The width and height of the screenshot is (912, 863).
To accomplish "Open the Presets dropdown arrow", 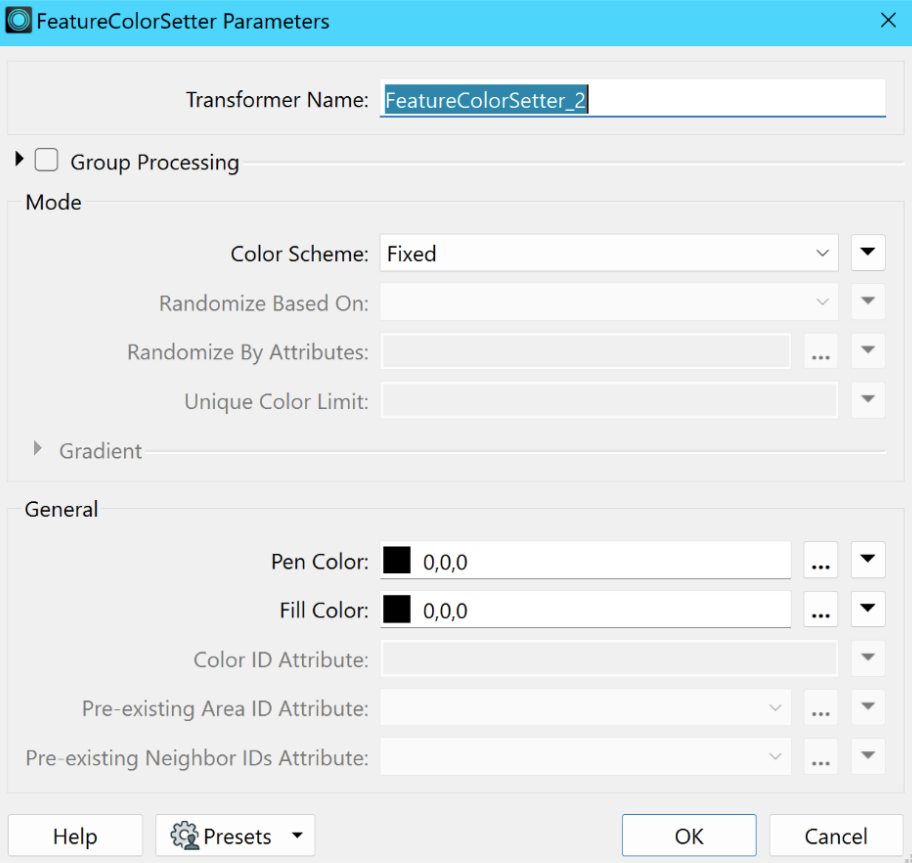I will [x=296, y=836].
